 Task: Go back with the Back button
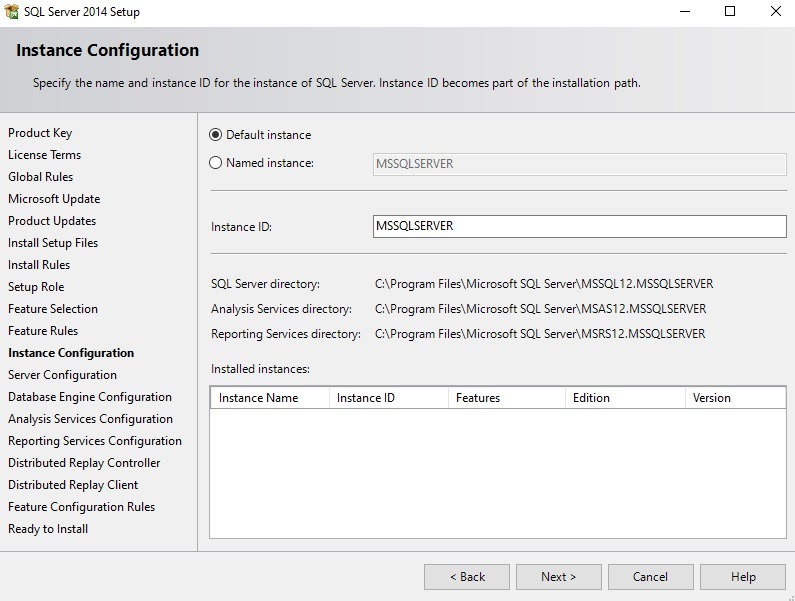pyautogui.click(x=467, y=577)
